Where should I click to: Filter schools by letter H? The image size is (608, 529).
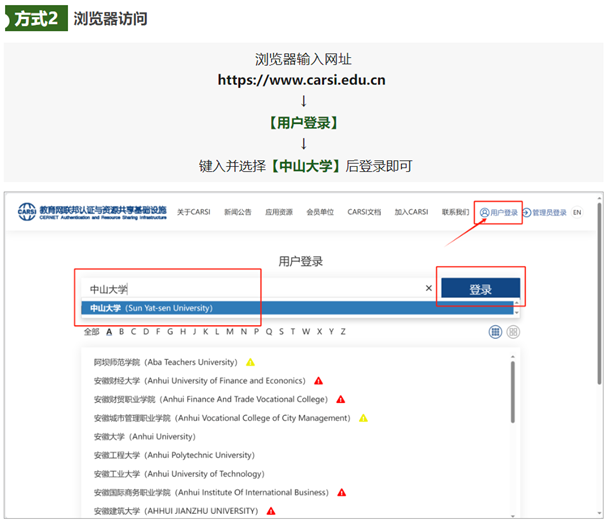point(183,332)
